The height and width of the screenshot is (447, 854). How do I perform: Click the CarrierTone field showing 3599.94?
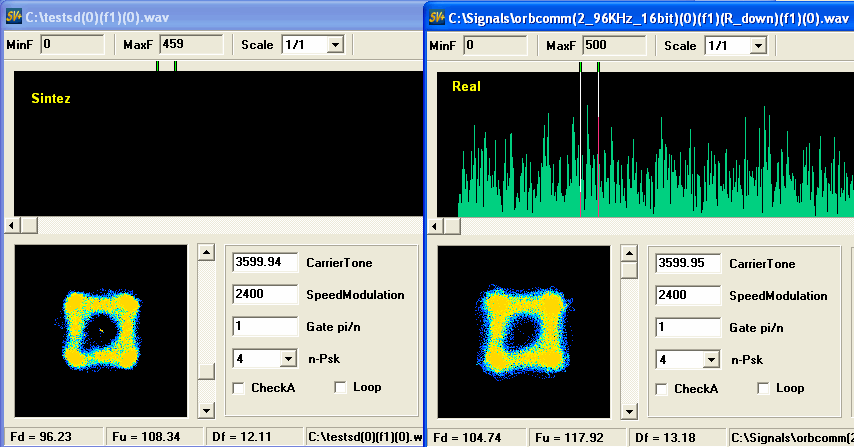coord(265,263)
